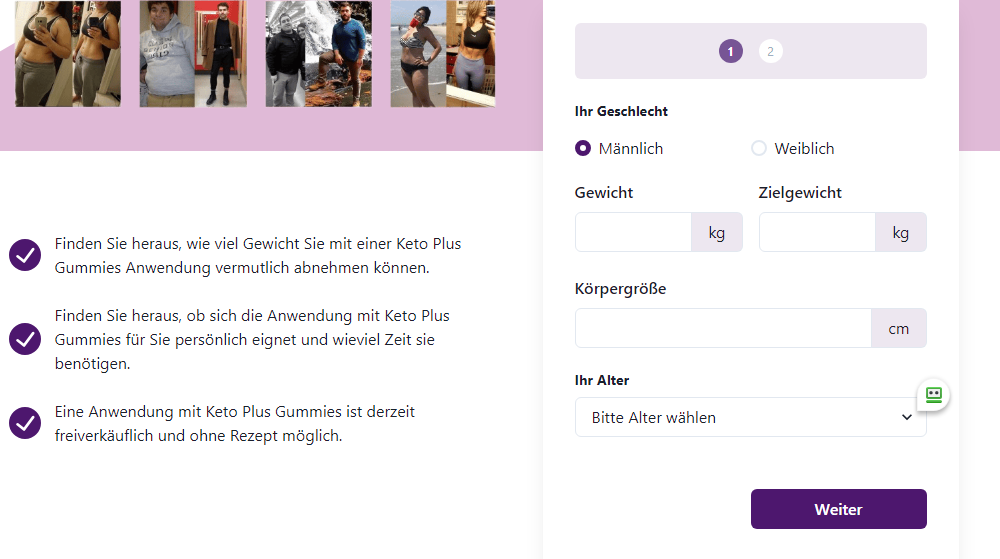Click the green chat bot icon
The width and height of the screenshot is (1000, 559).
(933, 395)
